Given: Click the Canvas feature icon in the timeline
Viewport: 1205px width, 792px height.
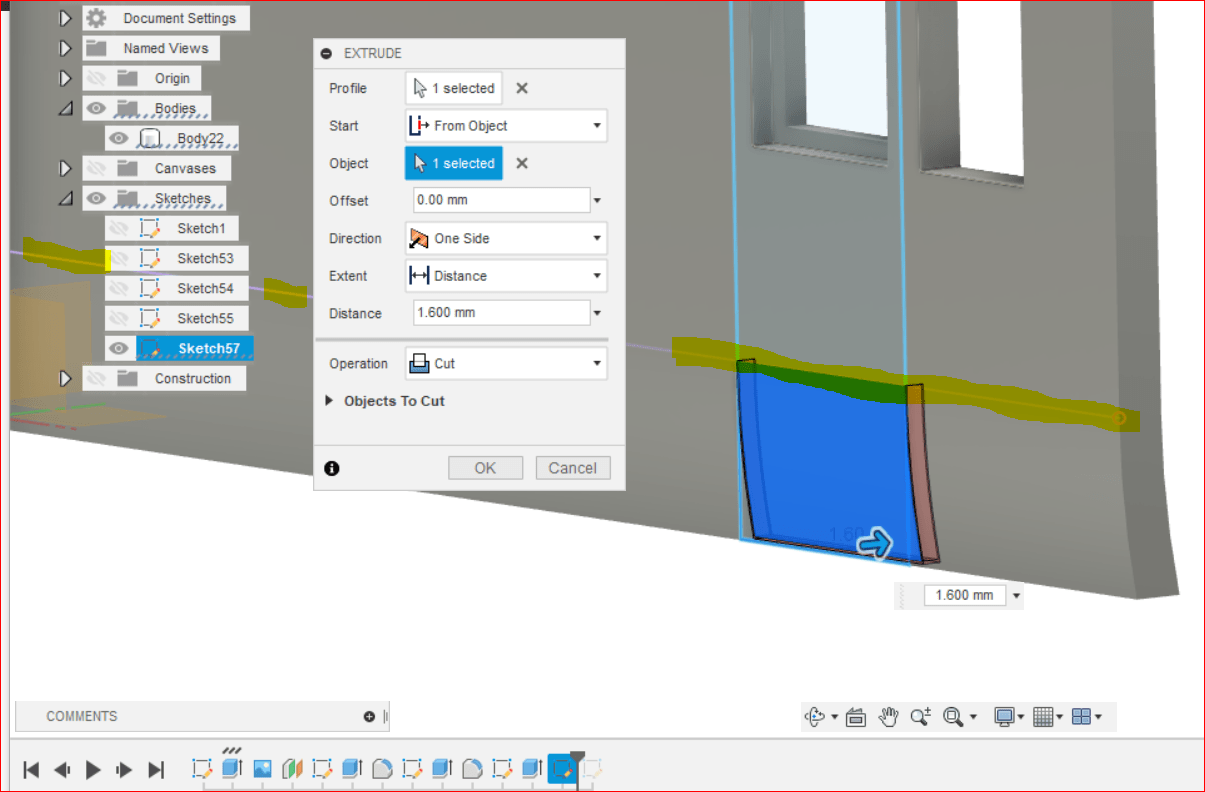Looking at the screenshot, I should (262, 768).
